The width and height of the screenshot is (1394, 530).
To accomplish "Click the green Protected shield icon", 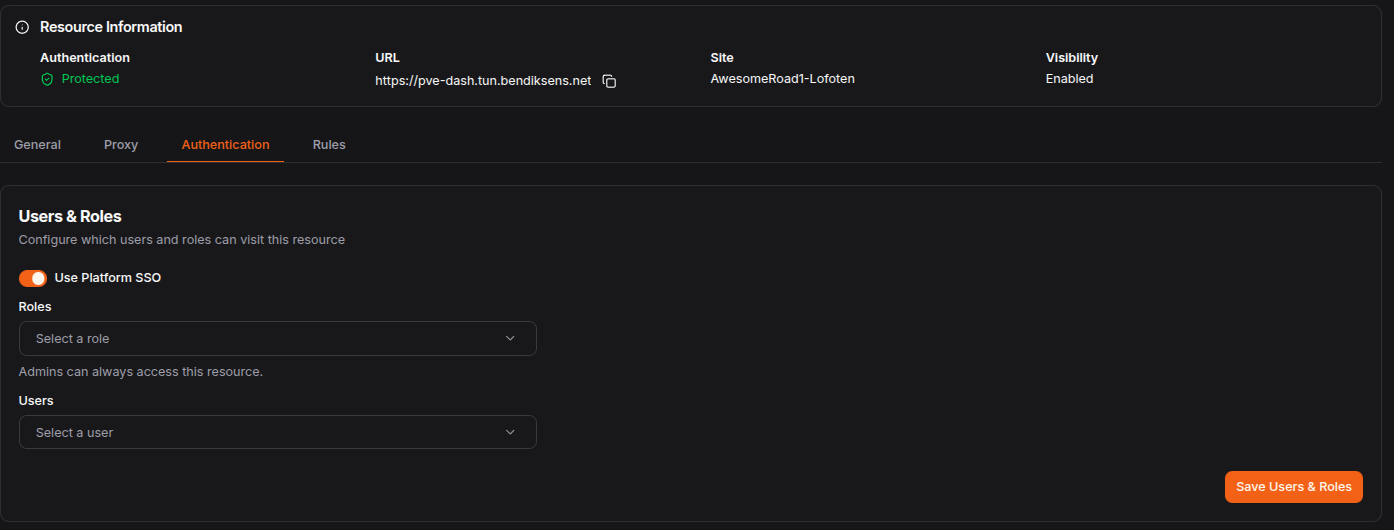I will pos(47,79).
